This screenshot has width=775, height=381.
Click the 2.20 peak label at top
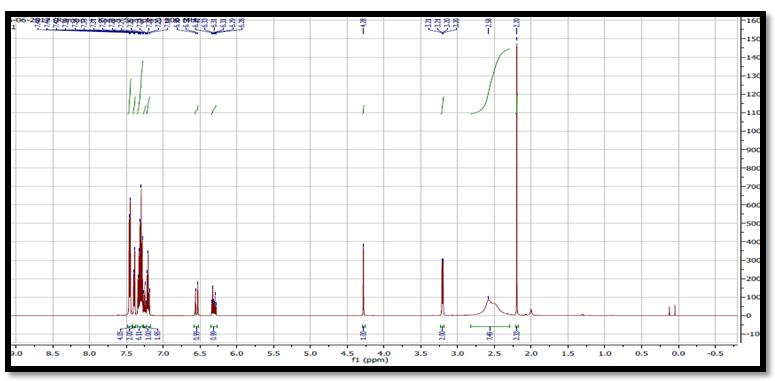pyautogui.click(x=517, y=22)
